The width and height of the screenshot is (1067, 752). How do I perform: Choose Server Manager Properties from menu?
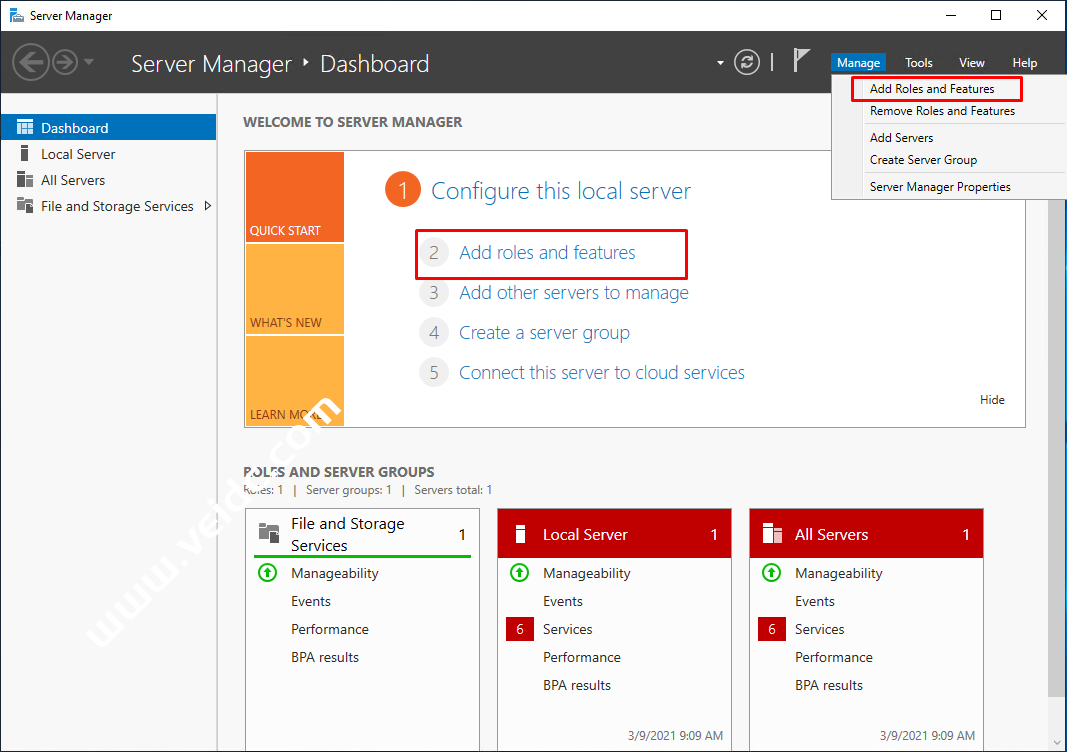[940, 187]
